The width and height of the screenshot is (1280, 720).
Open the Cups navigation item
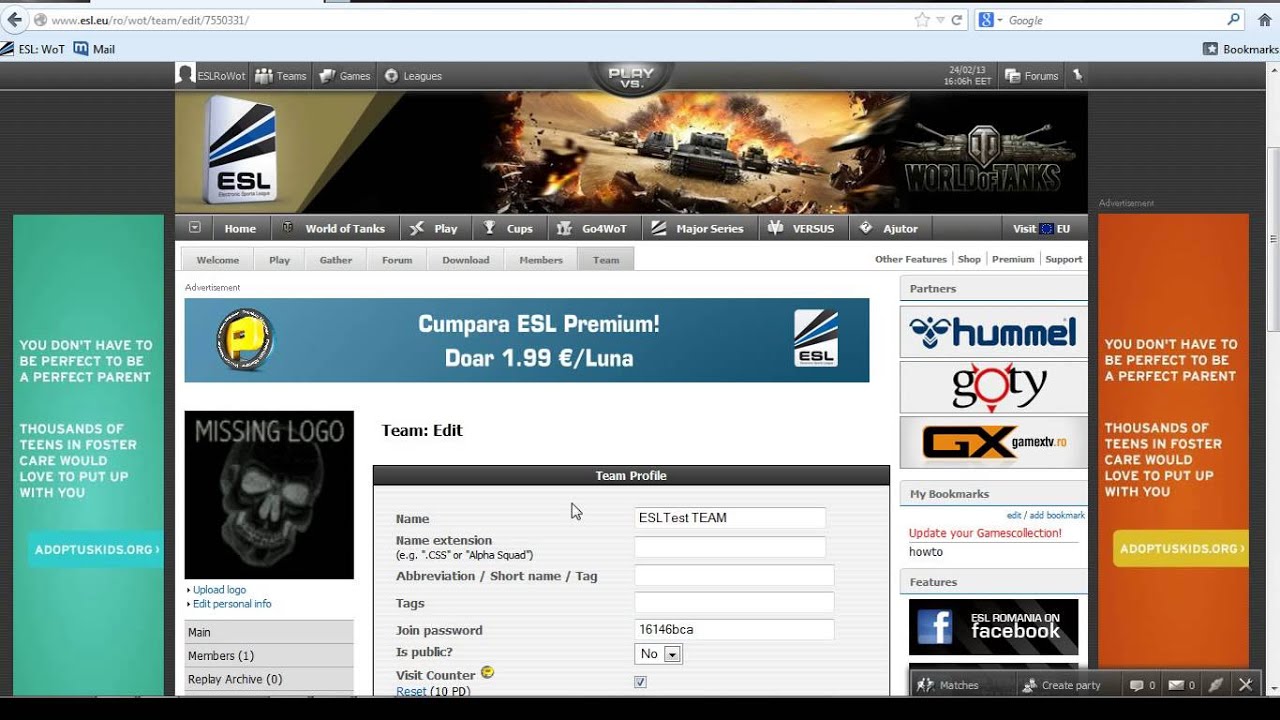[508, 228]
